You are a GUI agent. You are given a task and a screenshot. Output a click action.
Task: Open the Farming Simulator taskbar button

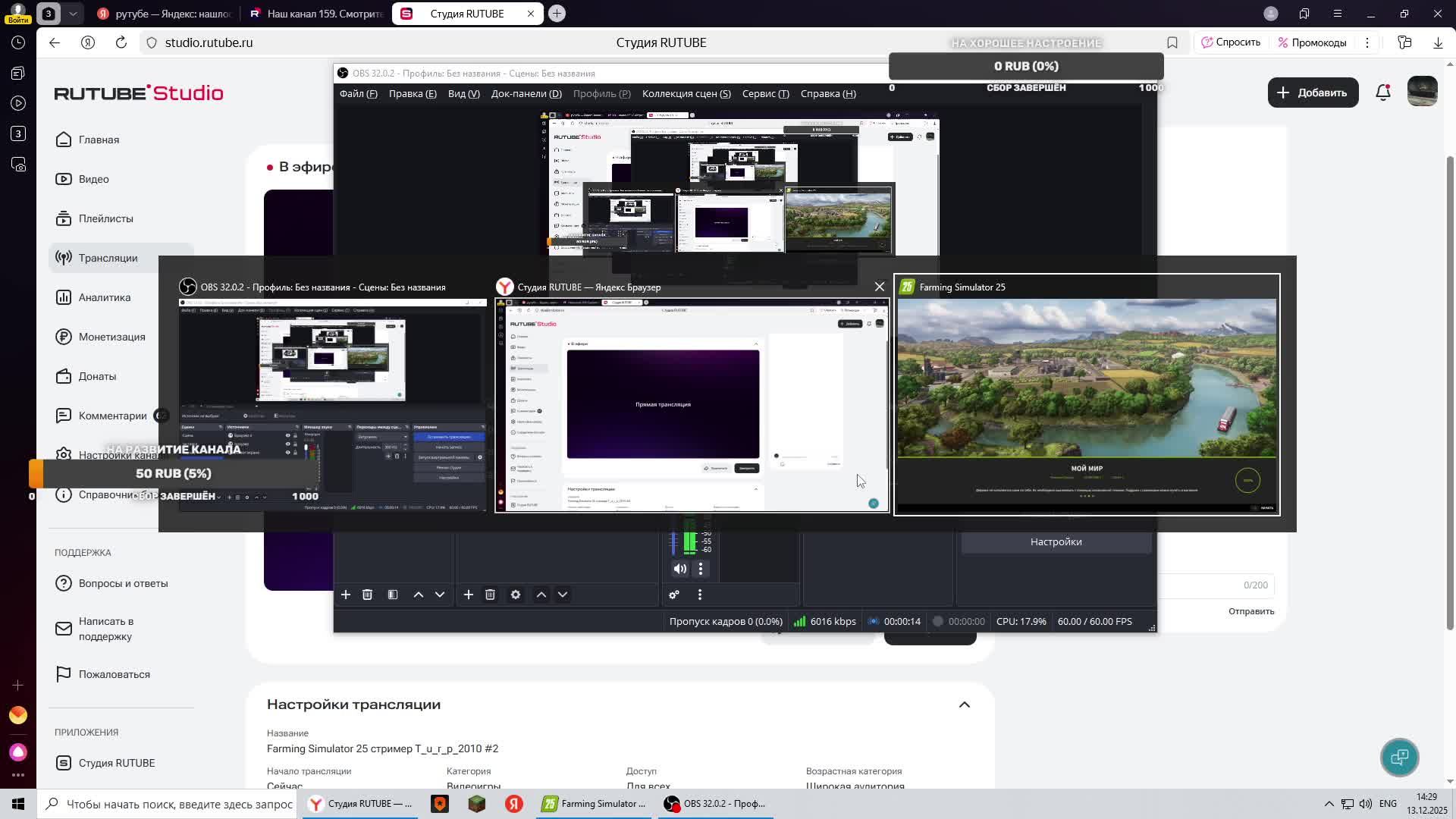[x=595, y=804]
